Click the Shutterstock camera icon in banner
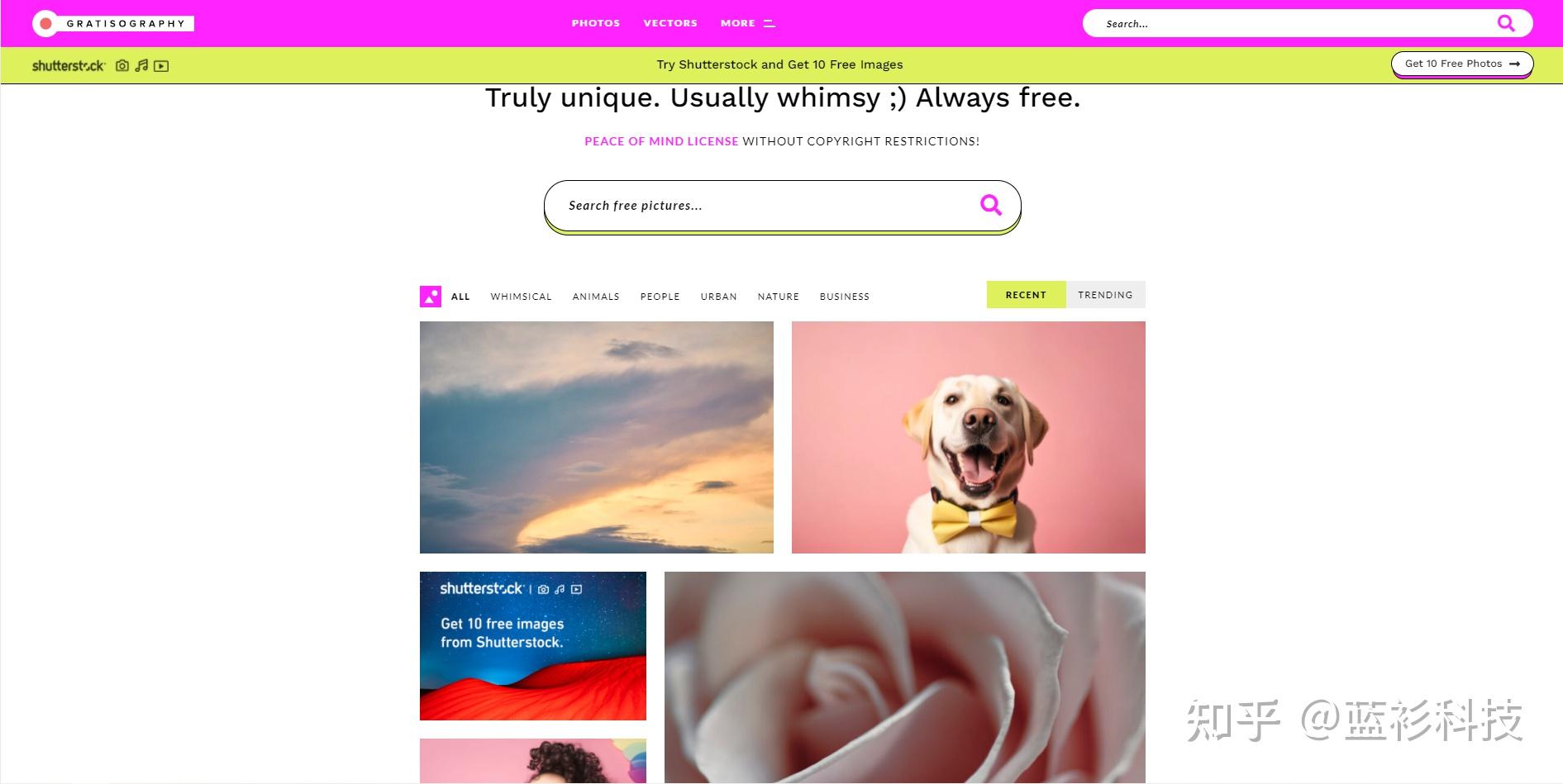 122,65
